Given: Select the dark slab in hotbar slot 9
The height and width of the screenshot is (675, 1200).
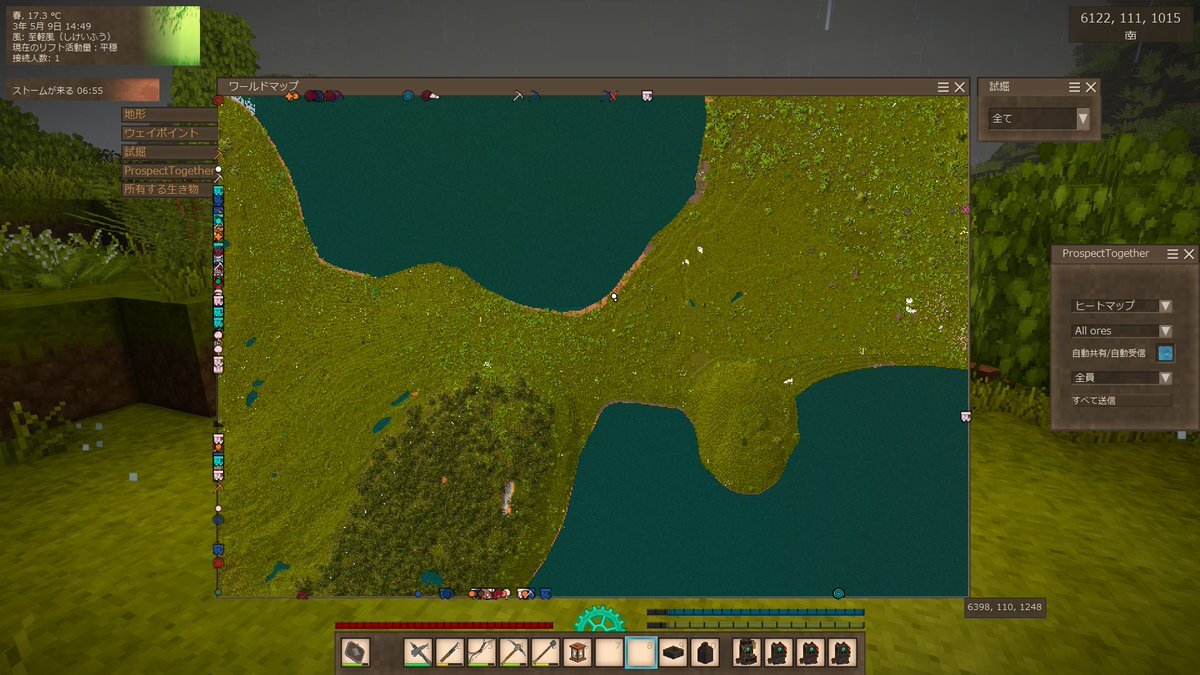Looking at the screenshot, I should (x=674, y=653).
